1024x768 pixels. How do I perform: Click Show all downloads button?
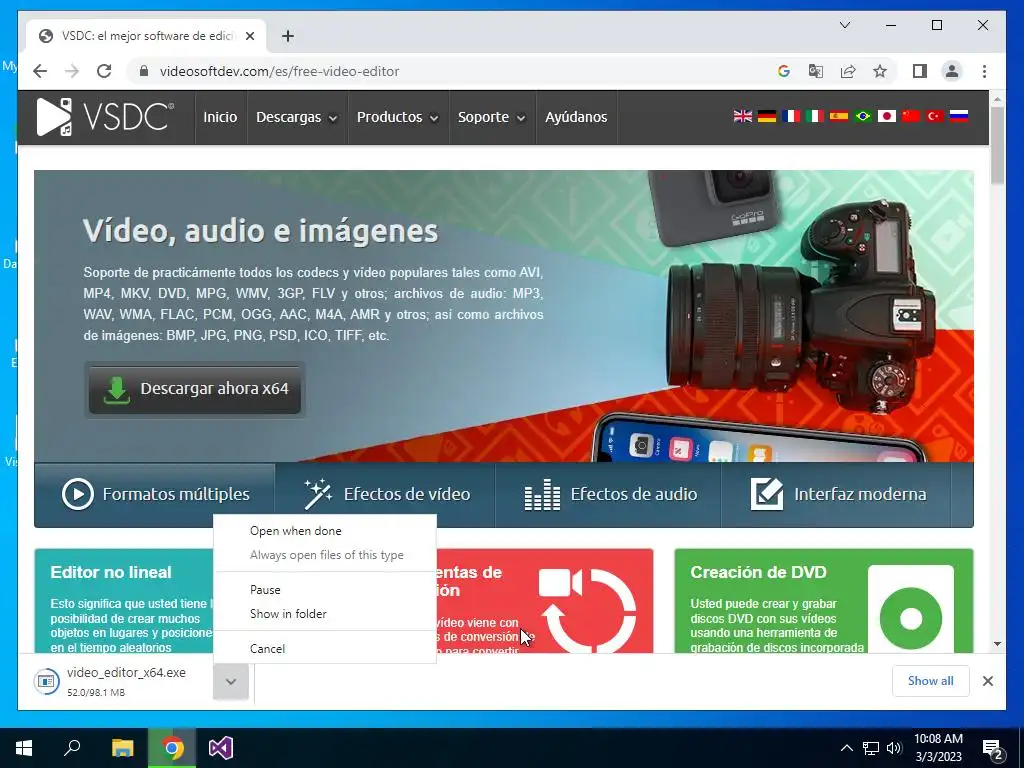(931, 681)
